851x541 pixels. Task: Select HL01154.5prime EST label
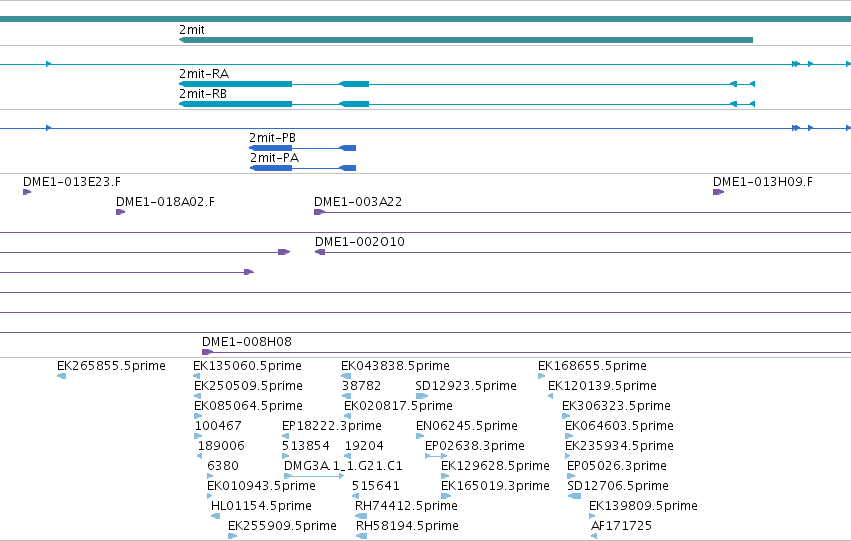click(262, 506)
